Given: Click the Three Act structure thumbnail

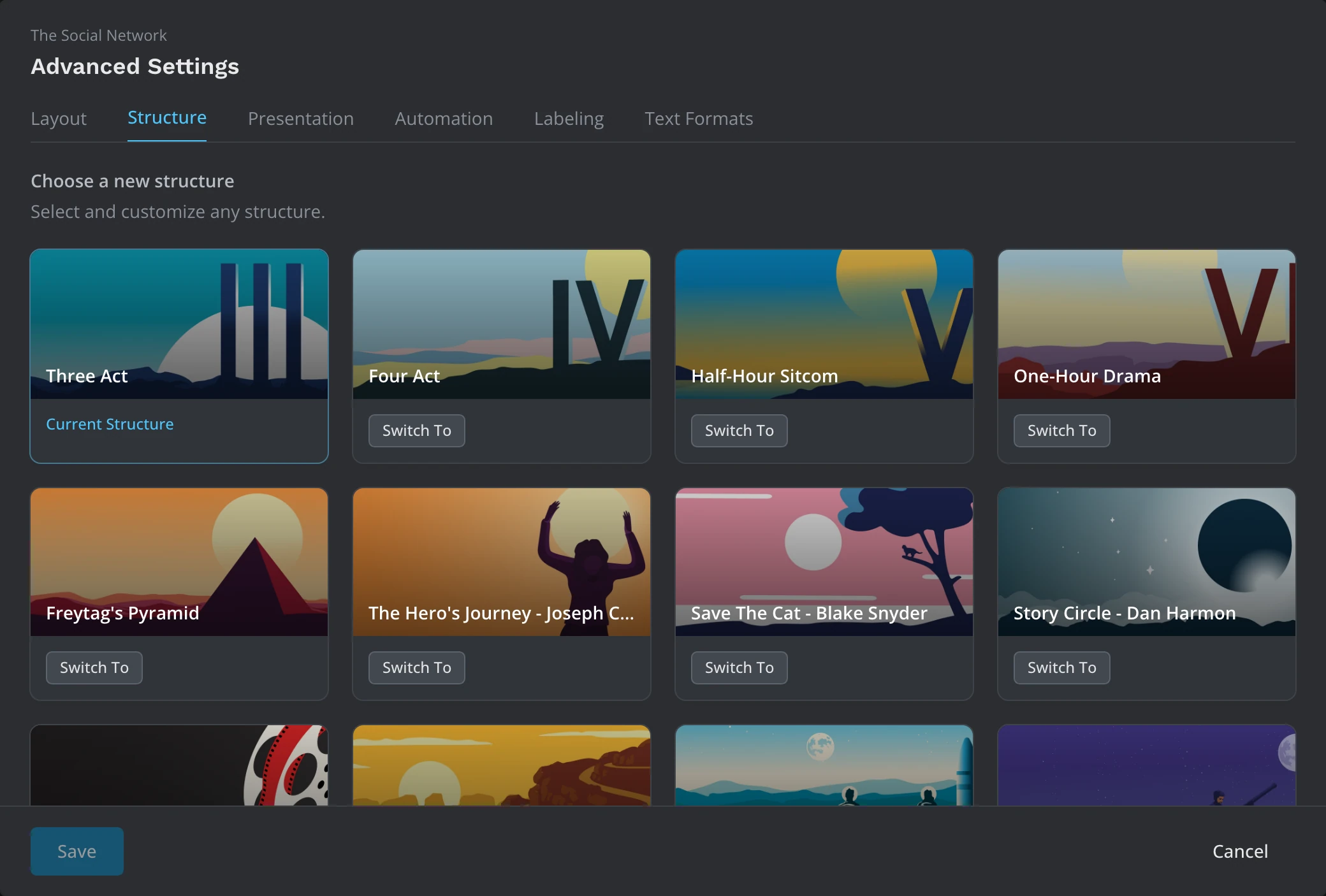Looking at the screenshot, I should (x=179, y=324).
